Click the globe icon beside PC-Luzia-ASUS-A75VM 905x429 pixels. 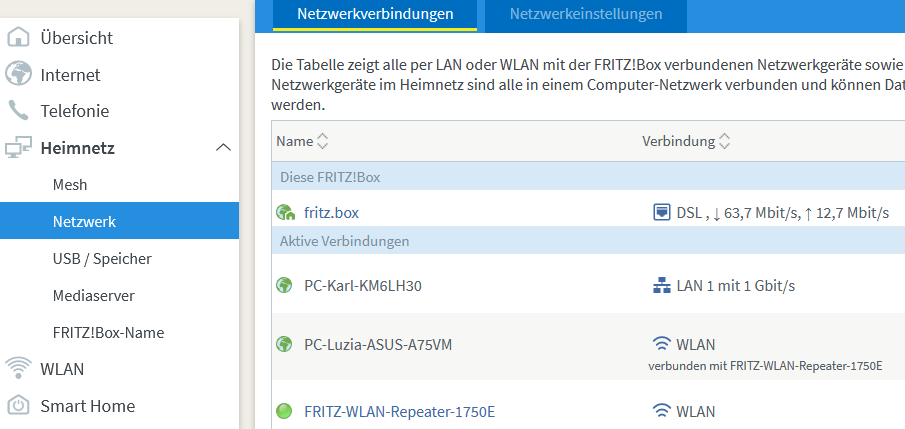click(x=284, y=345)
